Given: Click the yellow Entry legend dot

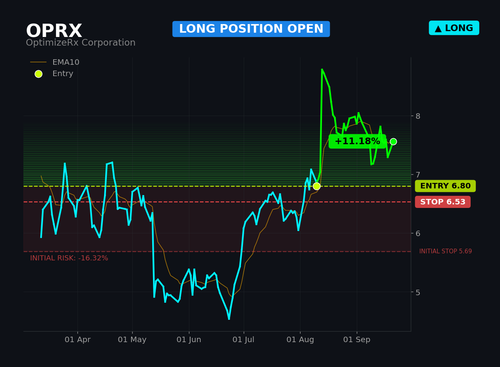Looking at the screenshot, I should (x=39, y=74).
